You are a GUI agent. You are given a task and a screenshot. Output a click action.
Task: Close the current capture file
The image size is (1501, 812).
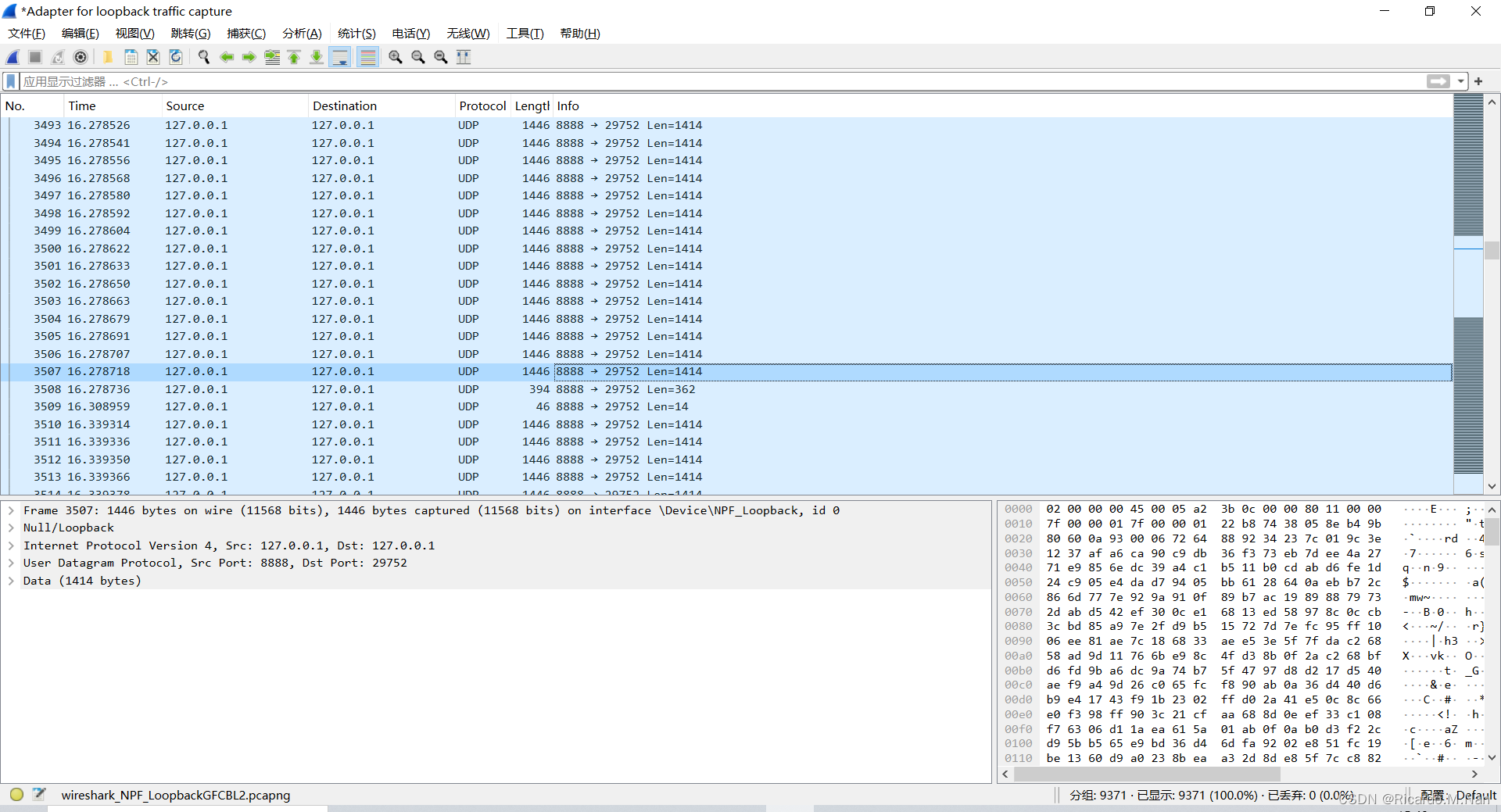point(153,57)
